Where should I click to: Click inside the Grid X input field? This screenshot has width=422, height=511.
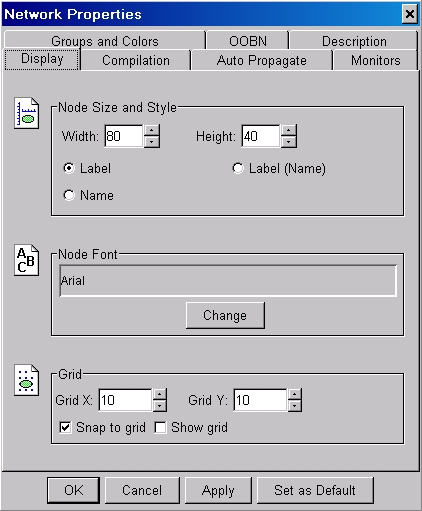(x=125, y=400)
